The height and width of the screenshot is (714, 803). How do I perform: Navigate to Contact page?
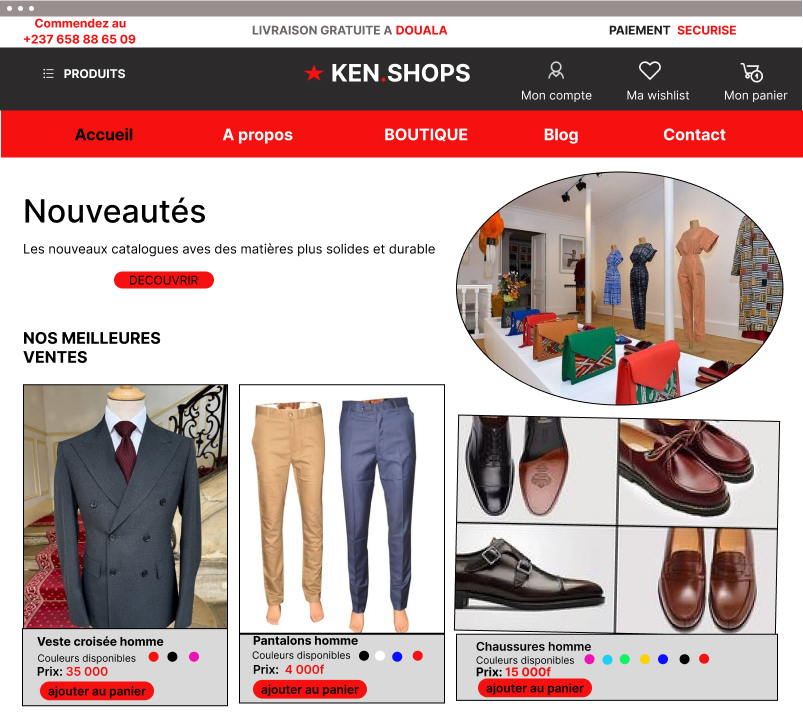694,135
